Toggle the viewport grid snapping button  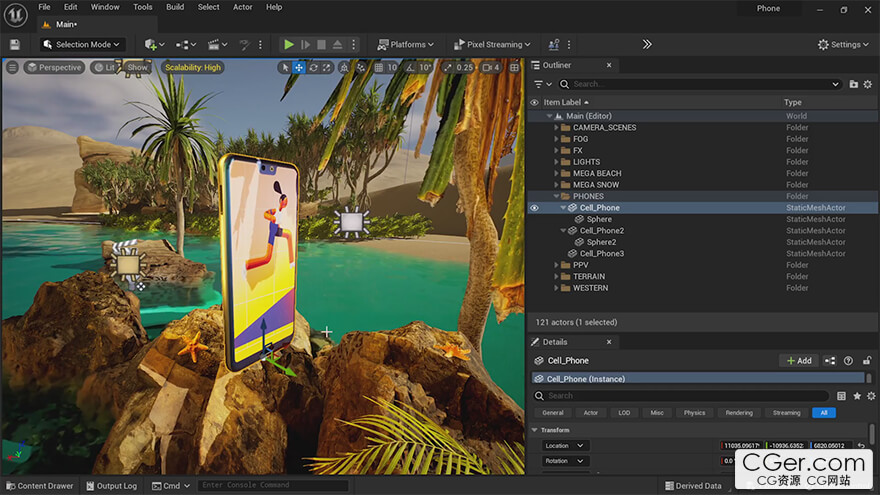[x=377, y=68]
